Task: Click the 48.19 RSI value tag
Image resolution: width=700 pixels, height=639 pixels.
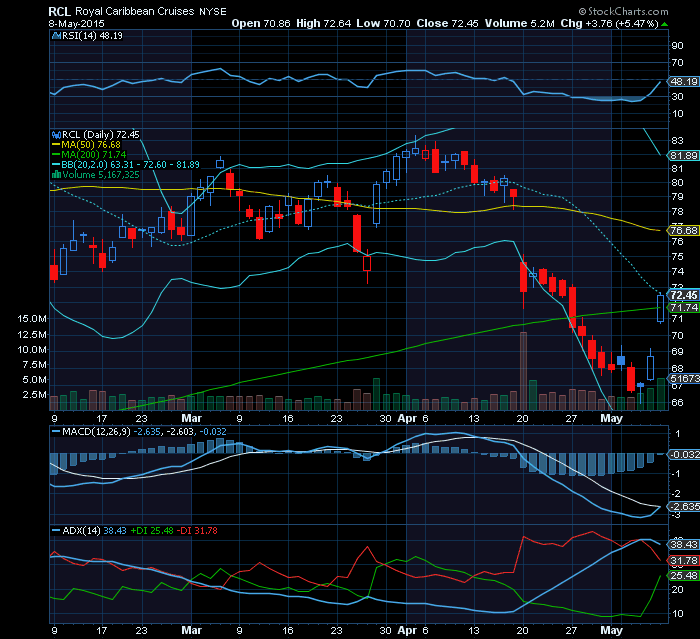Action: tap(683, 81)
